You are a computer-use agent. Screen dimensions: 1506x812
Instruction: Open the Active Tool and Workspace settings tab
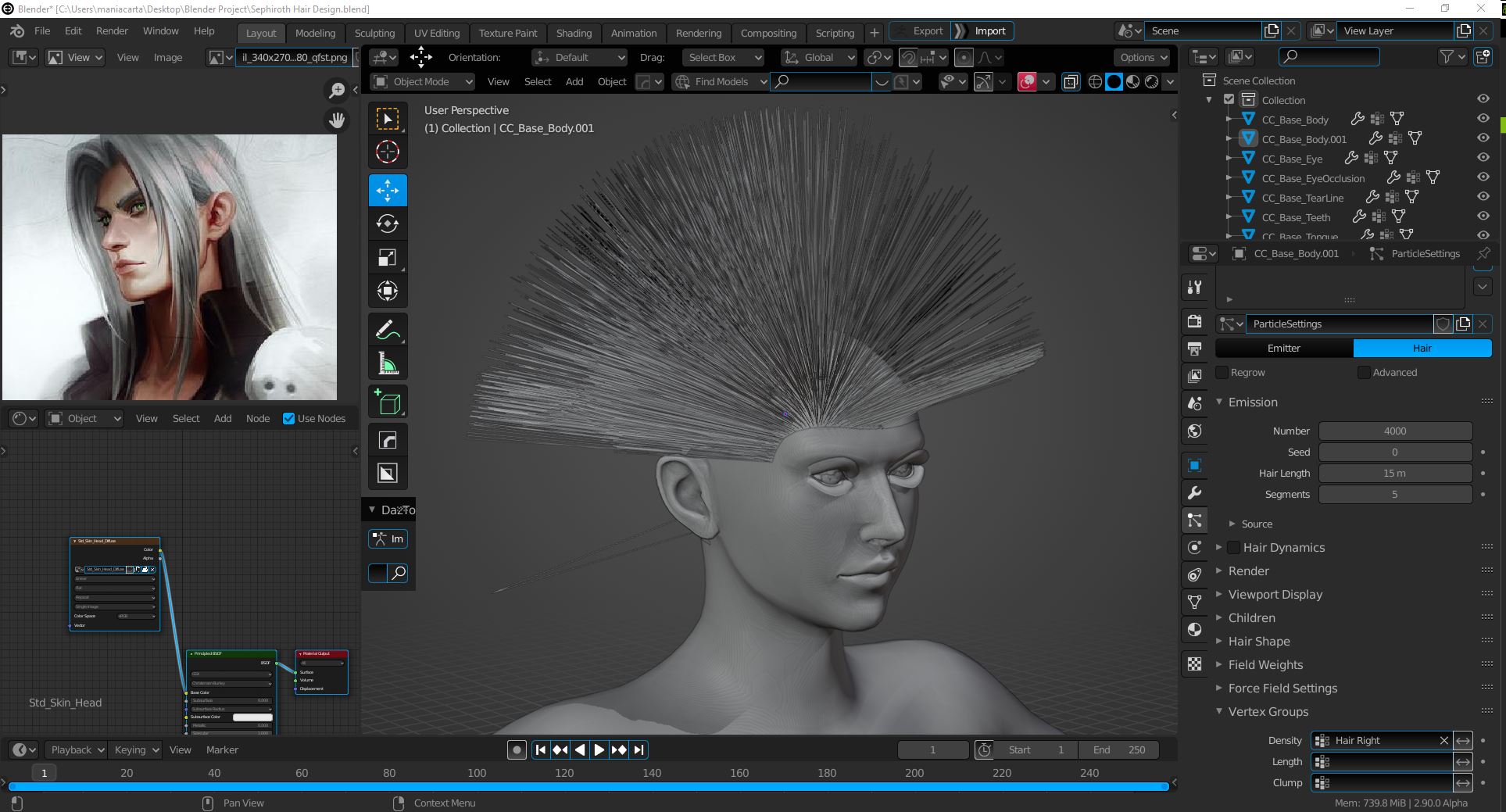1194,287
